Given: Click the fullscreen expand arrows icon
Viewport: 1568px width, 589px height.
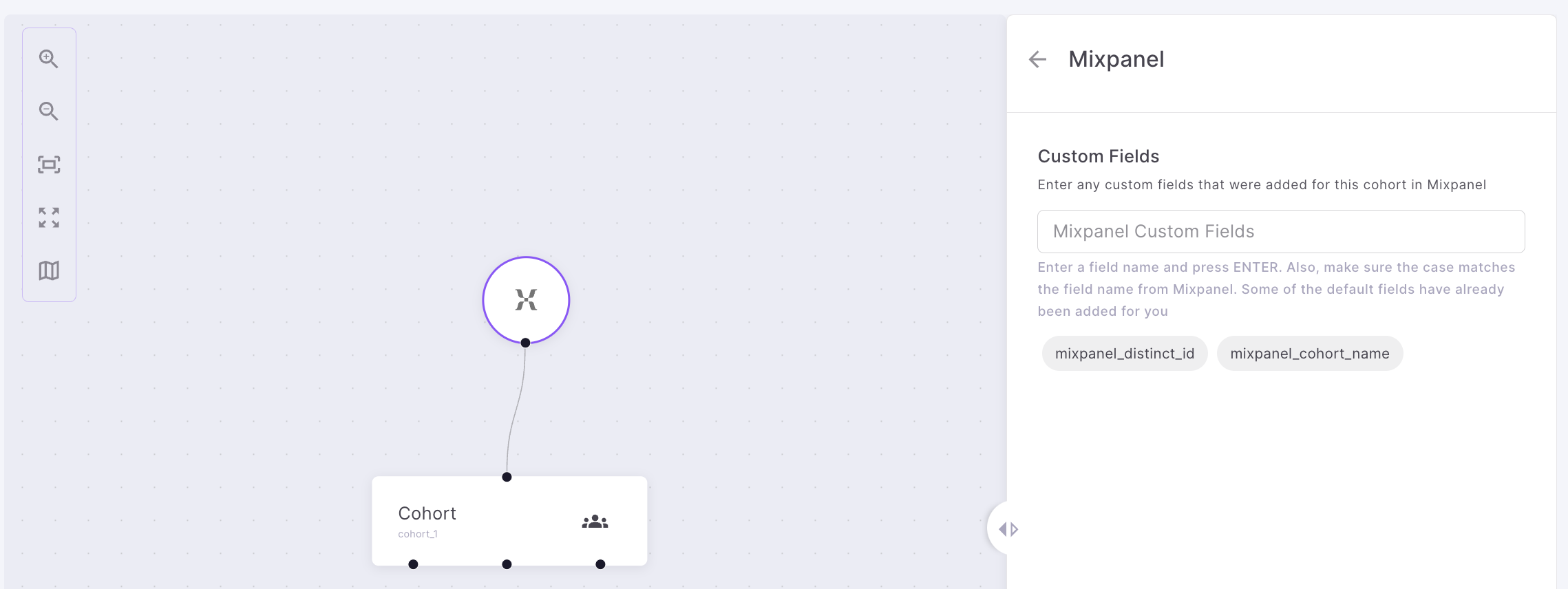Looking at the screenshot, I should pos(49,217).
